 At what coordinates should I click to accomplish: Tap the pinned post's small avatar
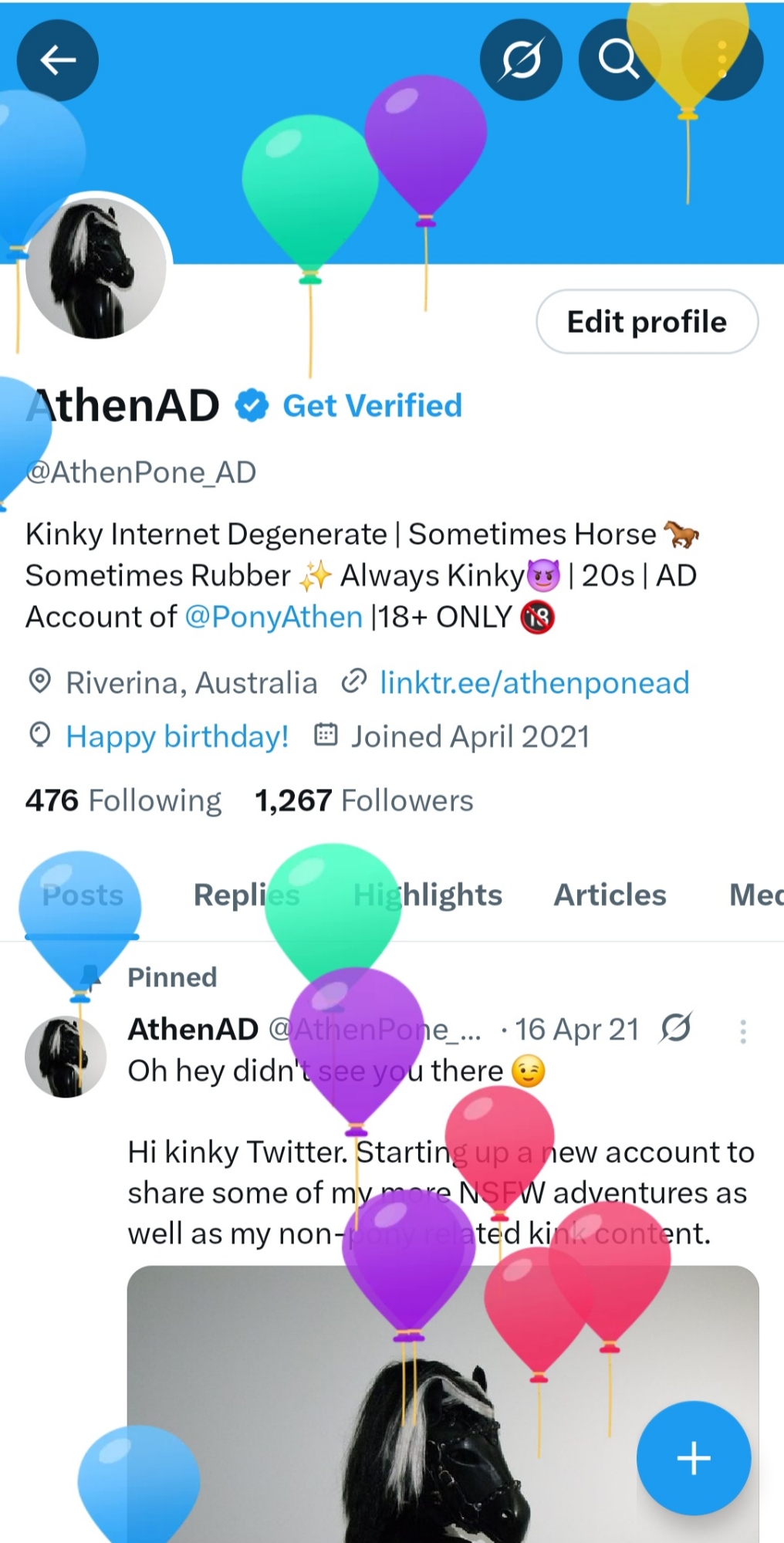tap(66, 1056)
